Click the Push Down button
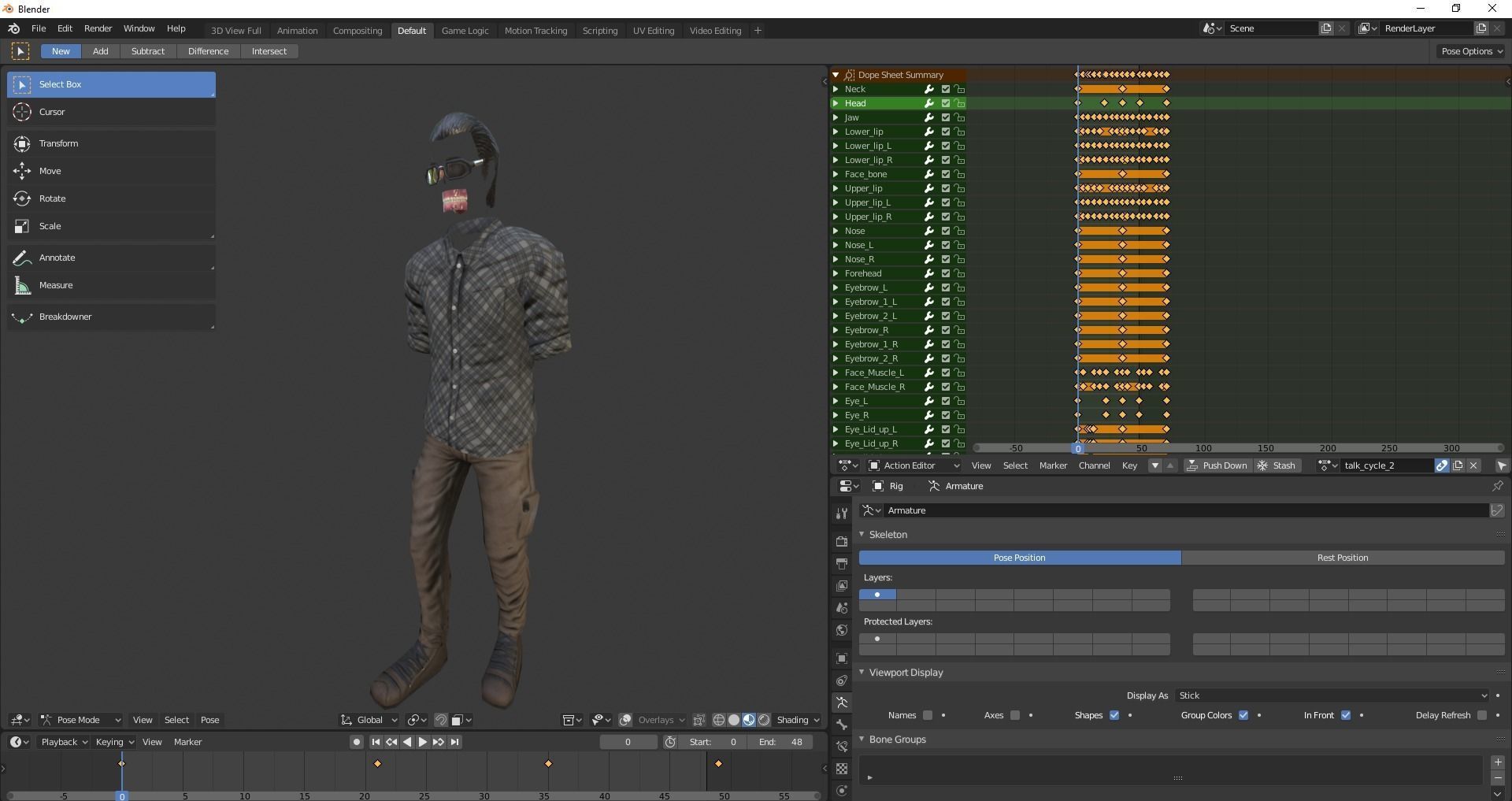Image resolution: width=1512 pixels, height=801 pixels. [x=1217, y=465]
